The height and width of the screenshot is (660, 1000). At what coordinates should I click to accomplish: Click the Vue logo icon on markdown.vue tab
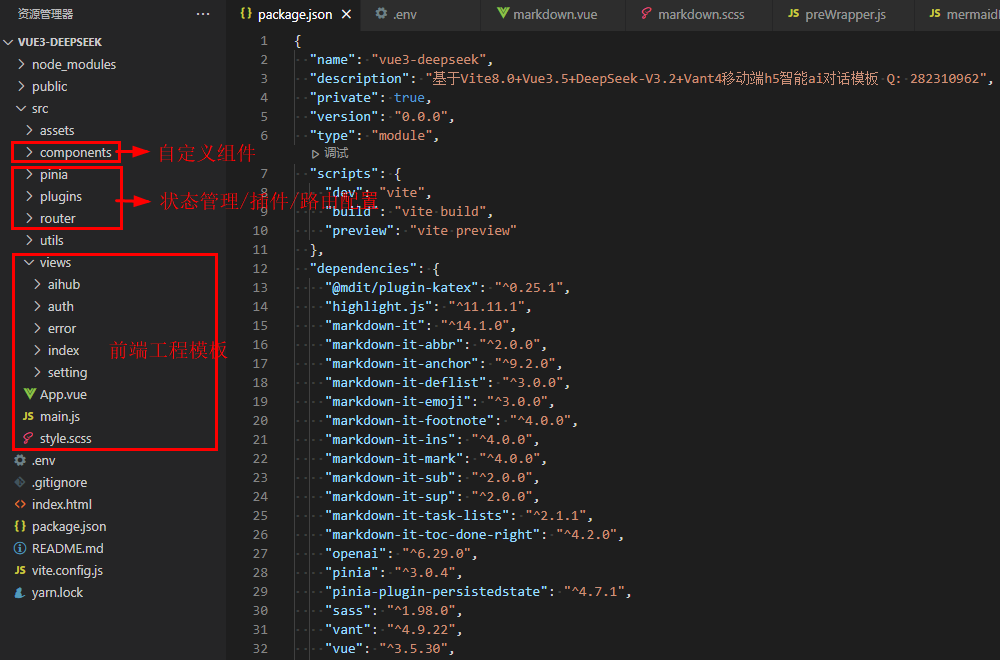point(503,13)
